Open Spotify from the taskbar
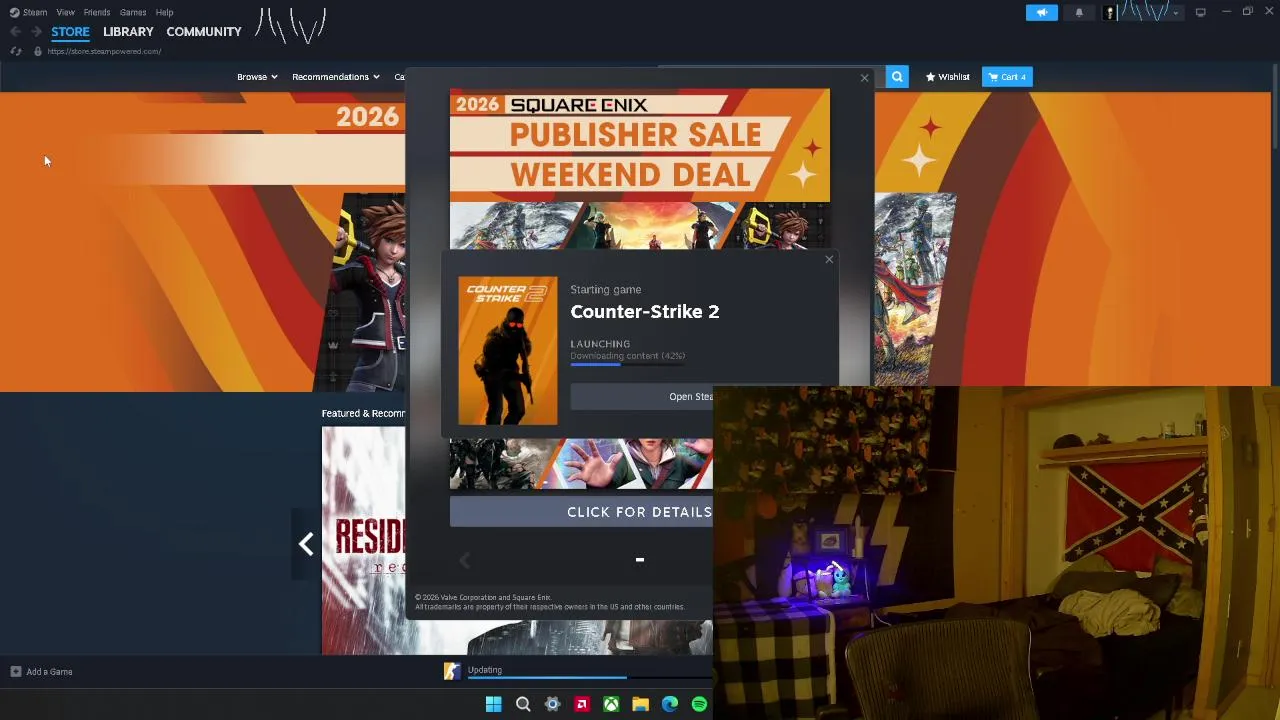 pos(699,705)
